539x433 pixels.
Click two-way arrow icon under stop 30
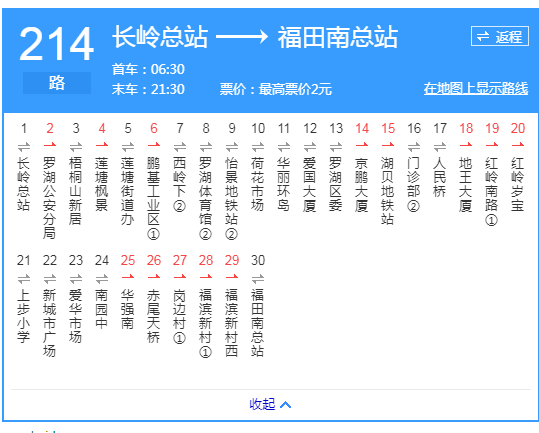(x=258, y=279)
